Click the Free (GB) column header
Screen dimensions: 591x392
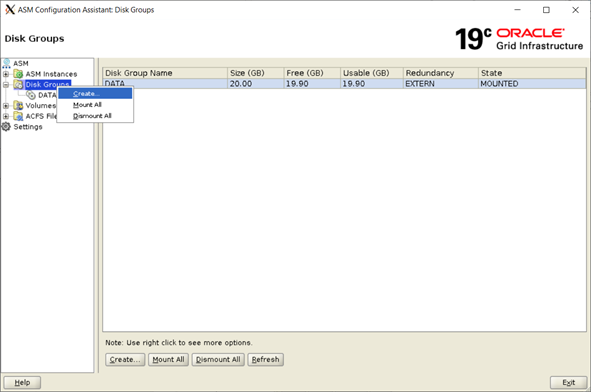(312, 73)
